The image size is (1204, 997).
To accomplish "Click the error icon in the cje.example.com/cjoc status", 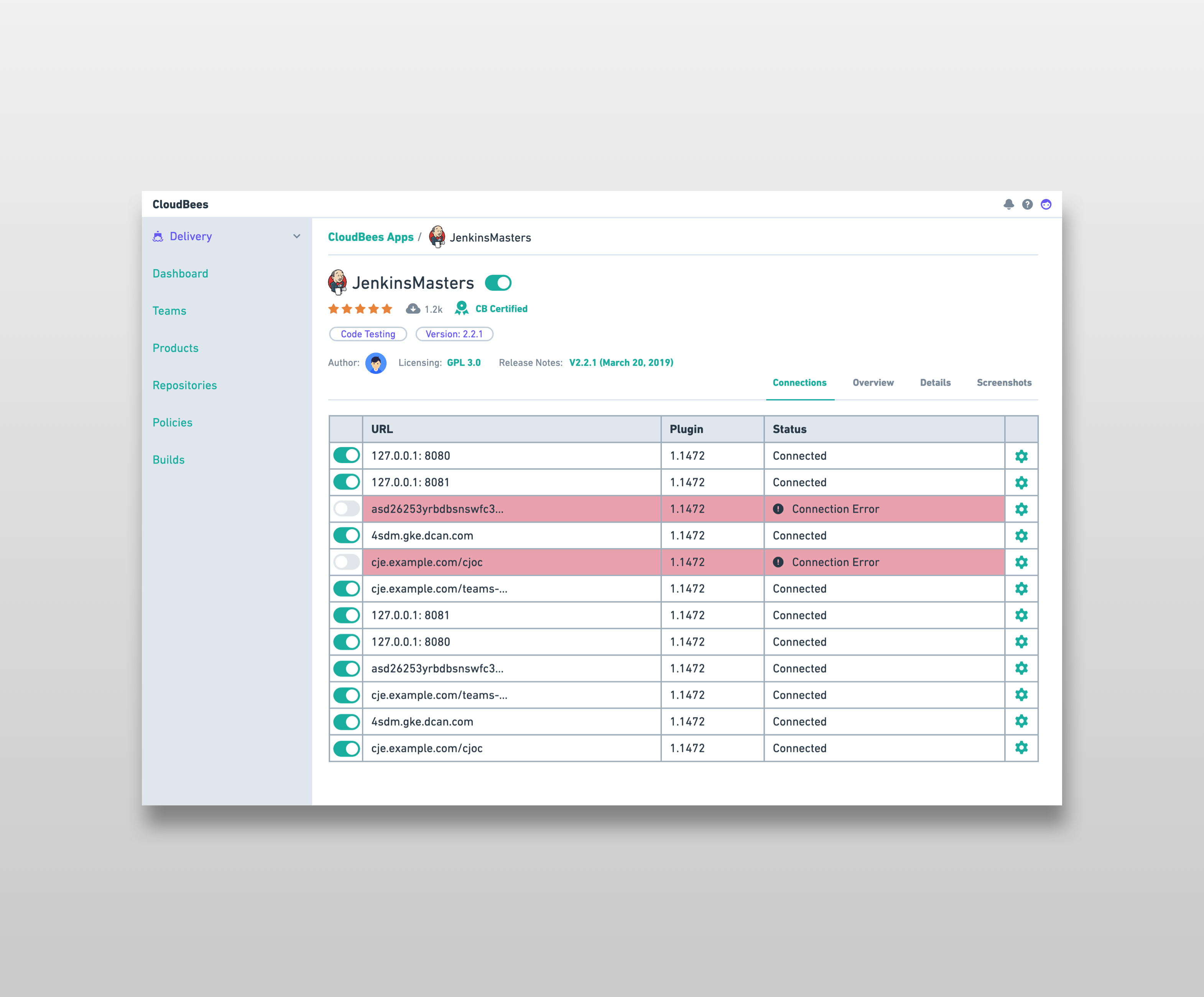I will 778,562.
